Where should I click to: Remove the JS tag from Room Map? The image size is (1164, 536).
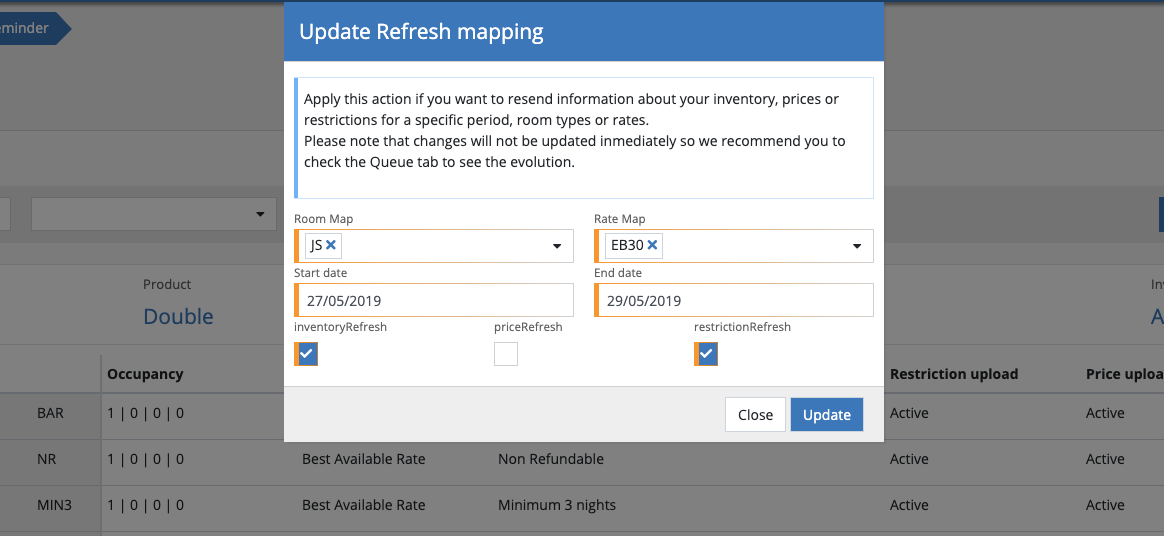click(331, 245)
